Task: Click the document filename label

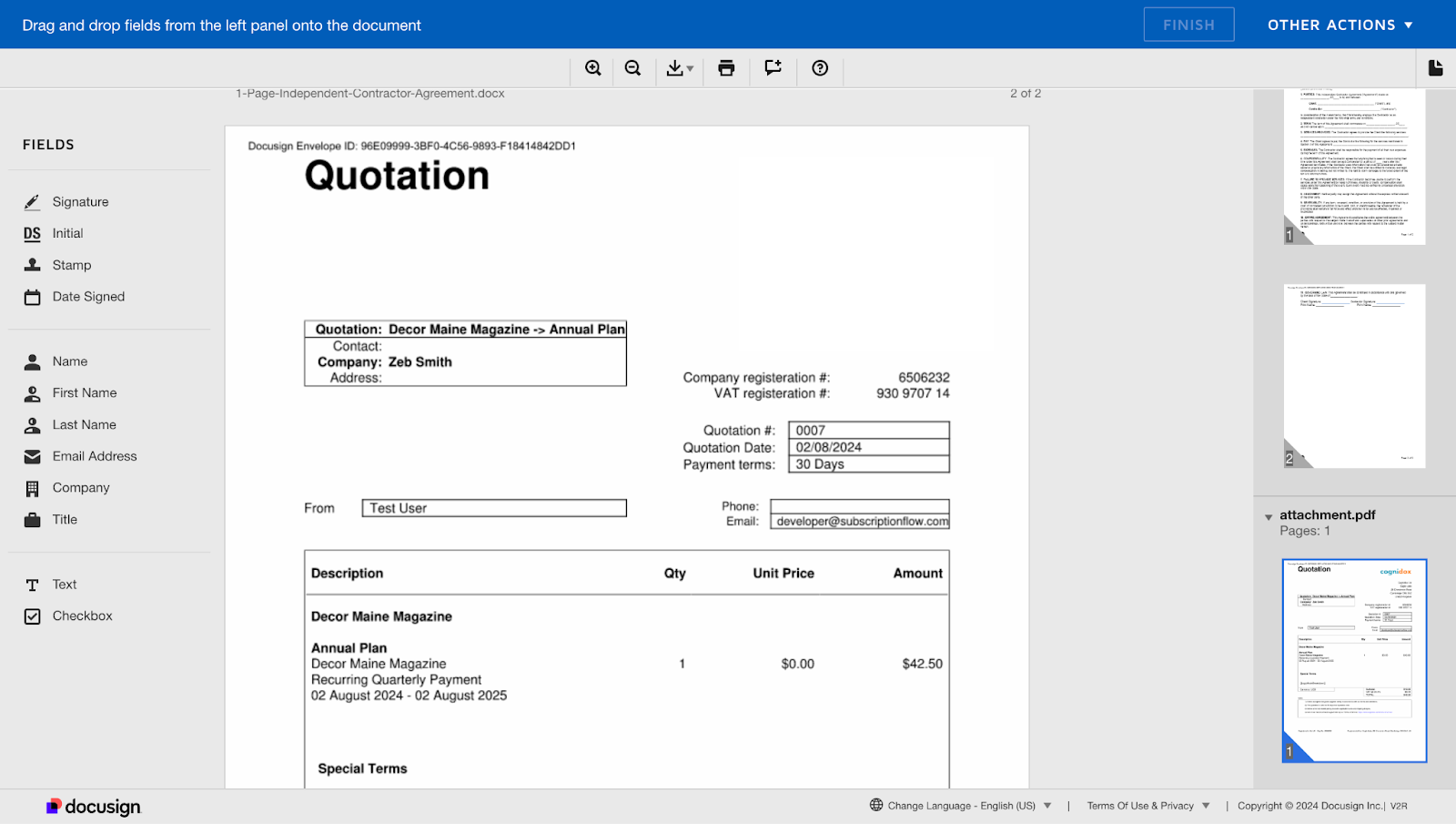Action: (369, 94)
